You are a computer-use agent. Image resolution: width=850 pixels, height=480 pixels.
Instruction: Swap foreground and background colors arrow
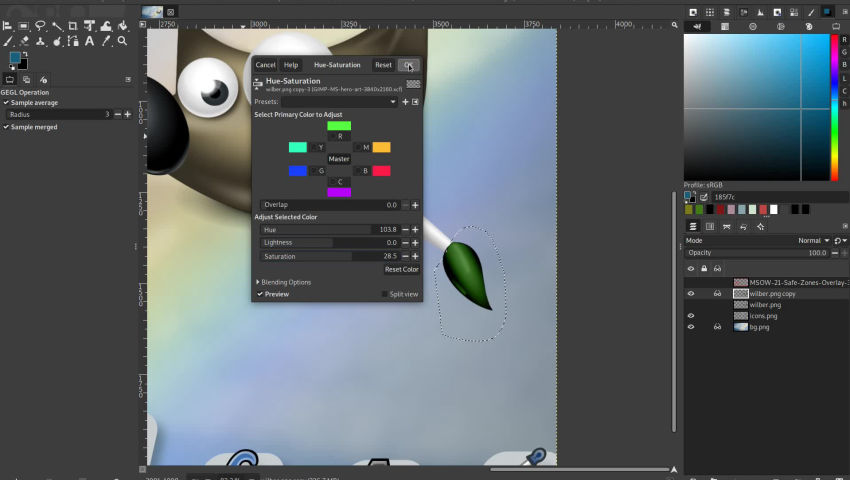[25, 55]
